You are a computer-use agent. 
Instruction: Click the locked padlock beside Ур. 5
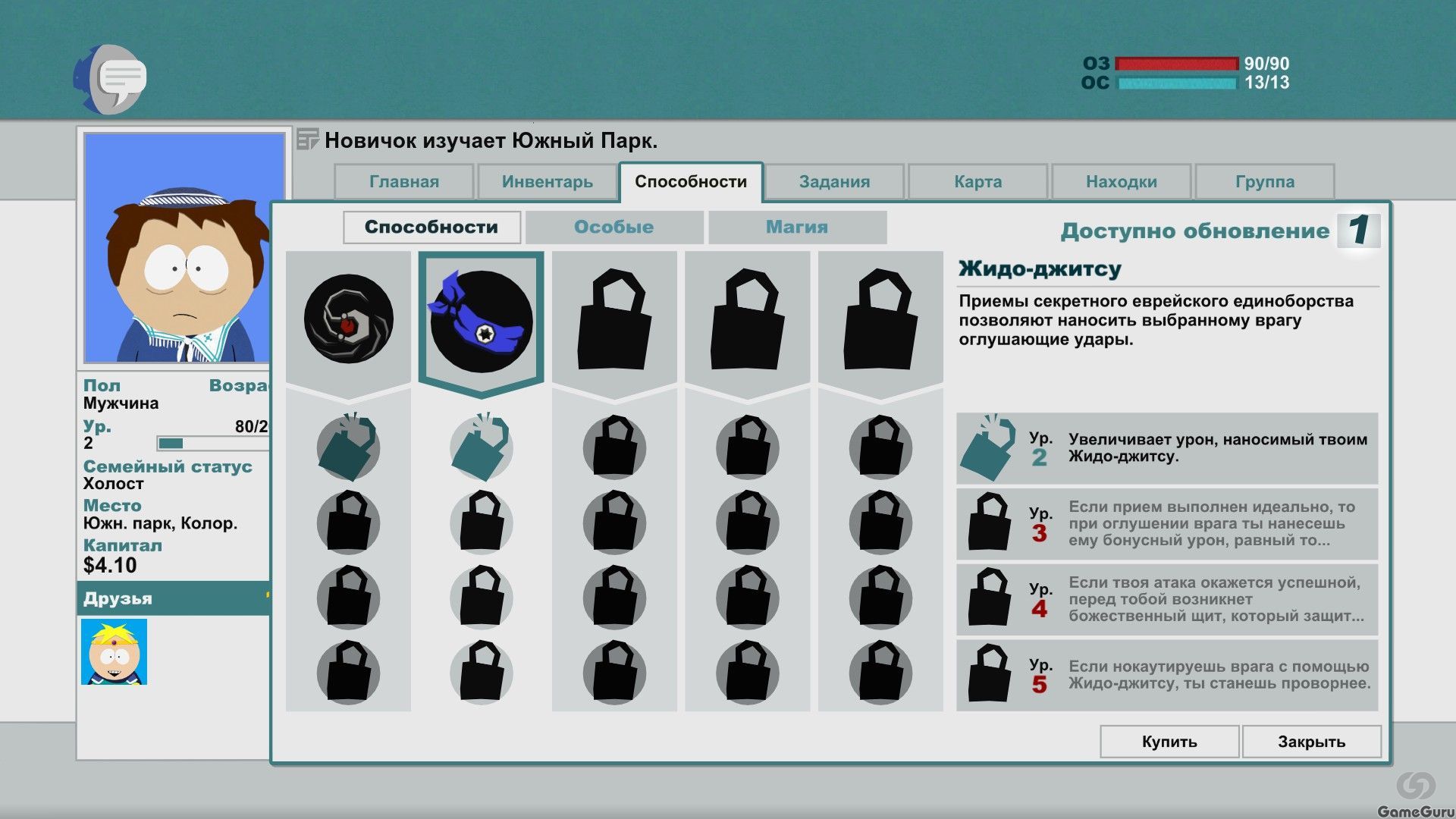pyautogui.click(x=990, y=673)
